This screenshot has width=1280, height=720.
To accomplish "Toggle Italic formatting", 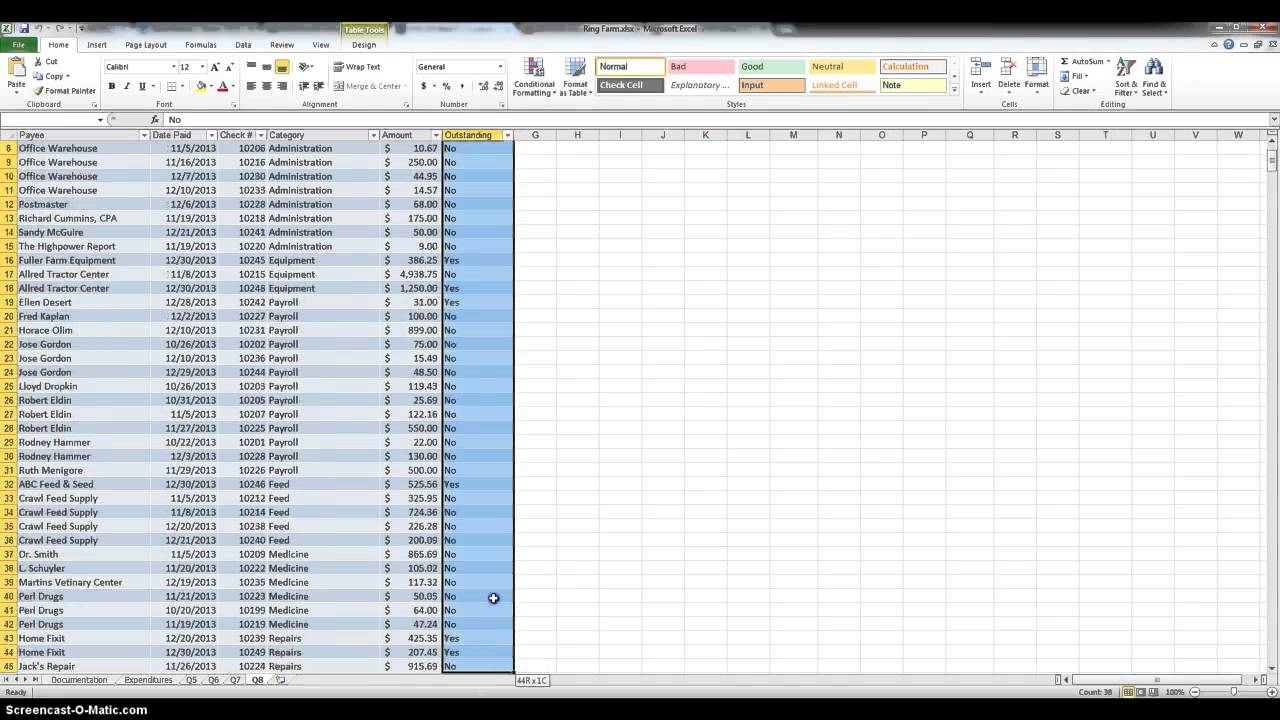I will click(x=126, y=86).
